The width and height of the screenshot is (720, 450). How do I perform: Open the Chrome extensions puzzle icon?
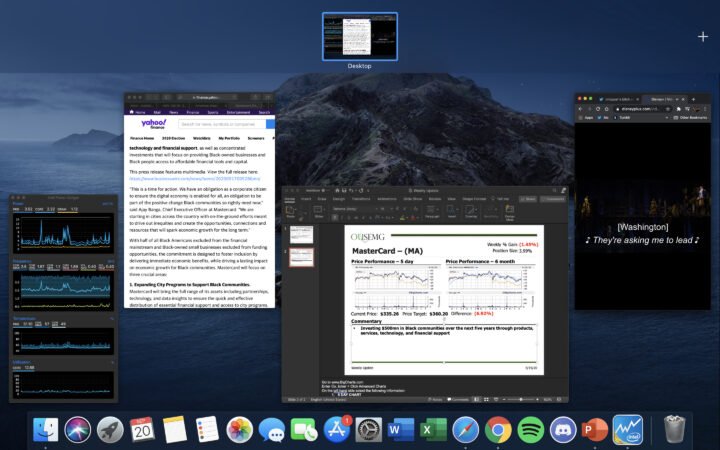click(x=678, y=109)
